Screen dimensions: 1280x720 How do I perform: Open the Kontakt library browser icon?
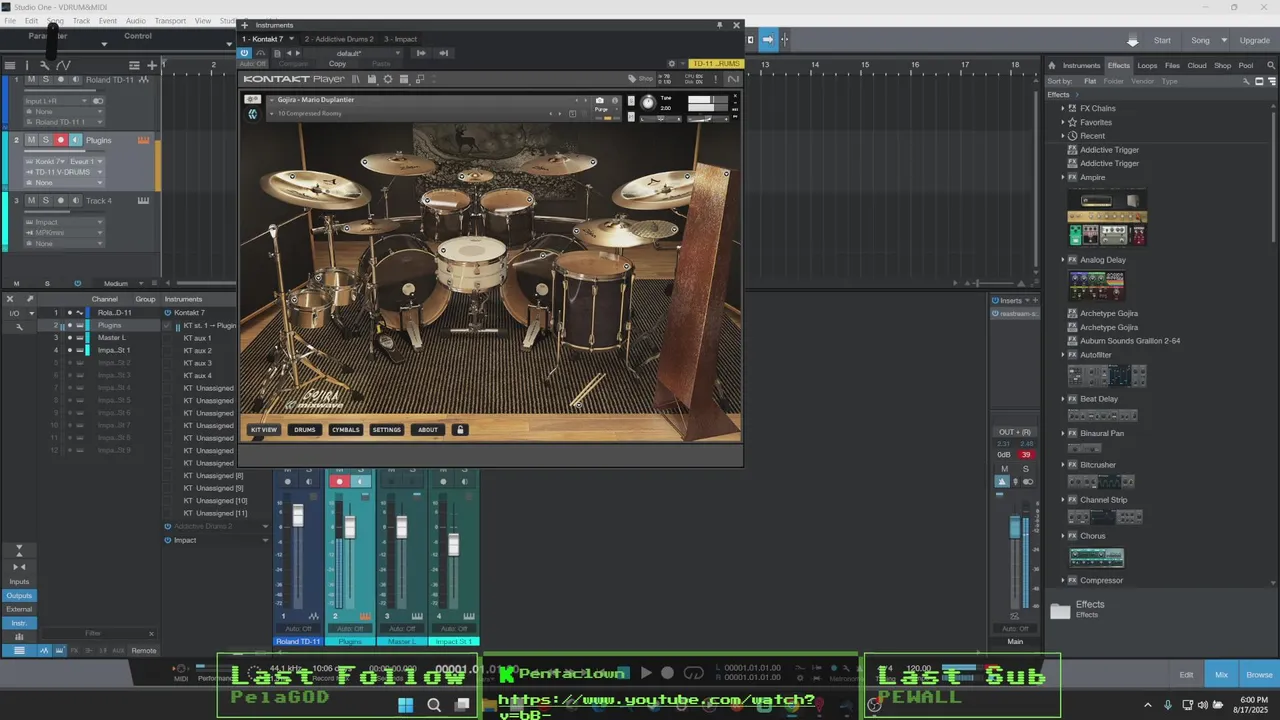tap(355, 79)
